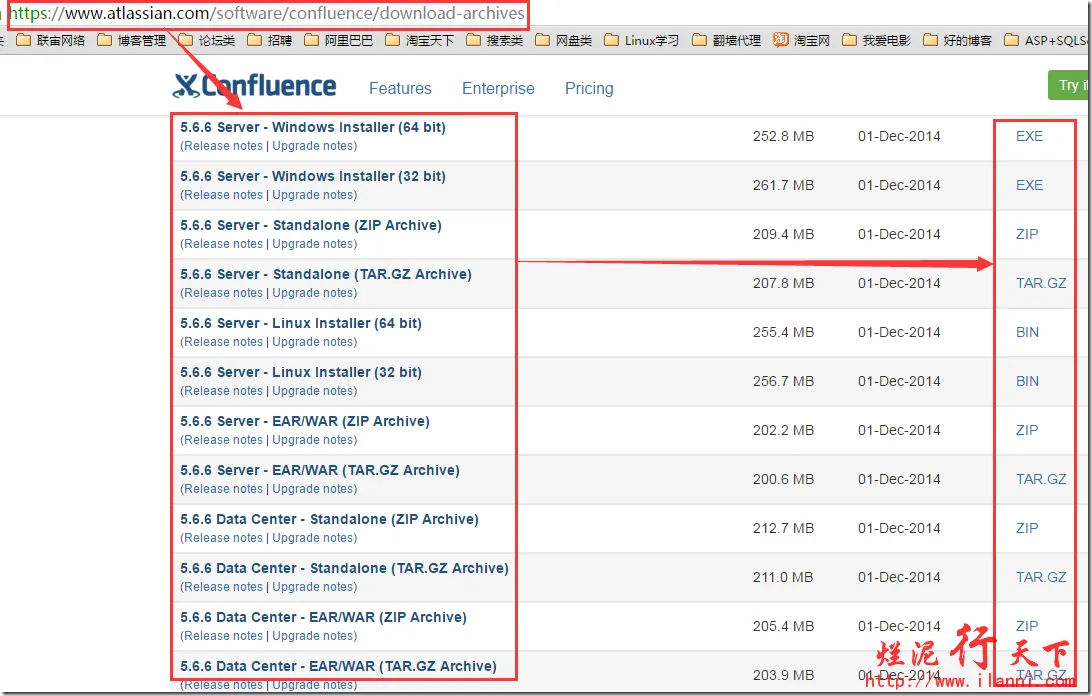
Task: Select title 5.6.6 Data Center - EAR/WAR (ZIP Archive)
Action: click(323, 617)
